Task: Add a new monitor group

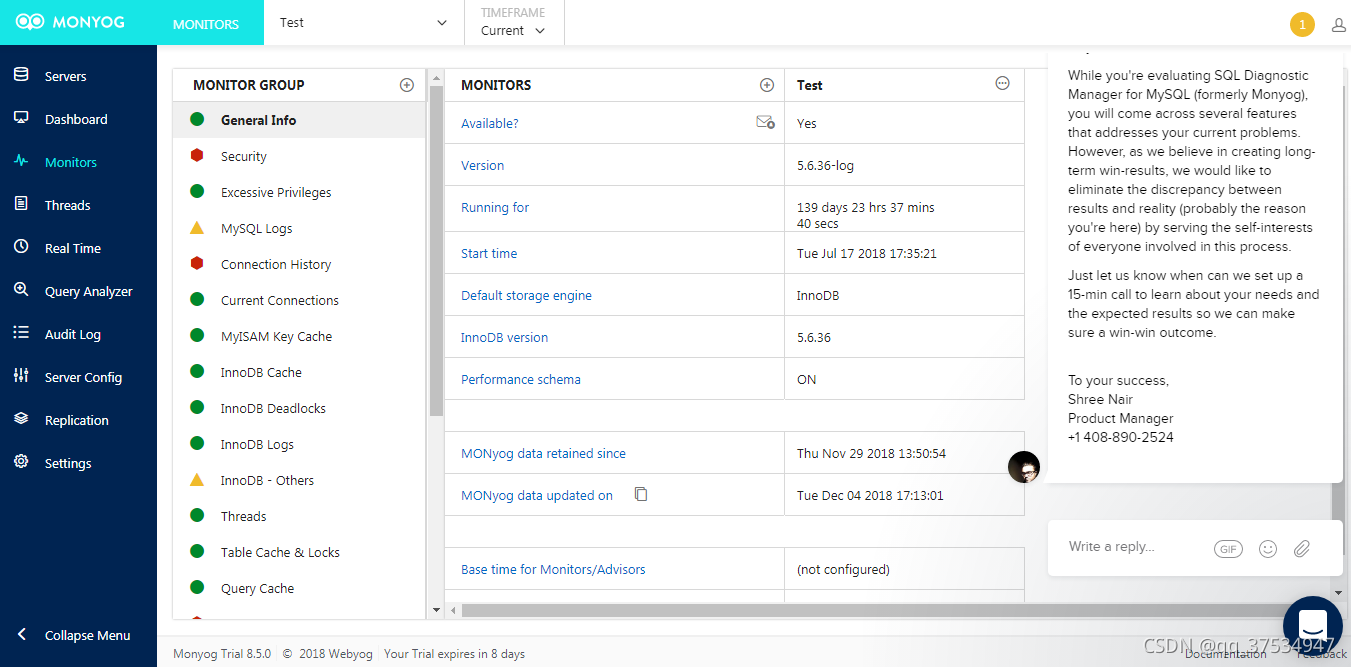Action: tap(407, 85)
